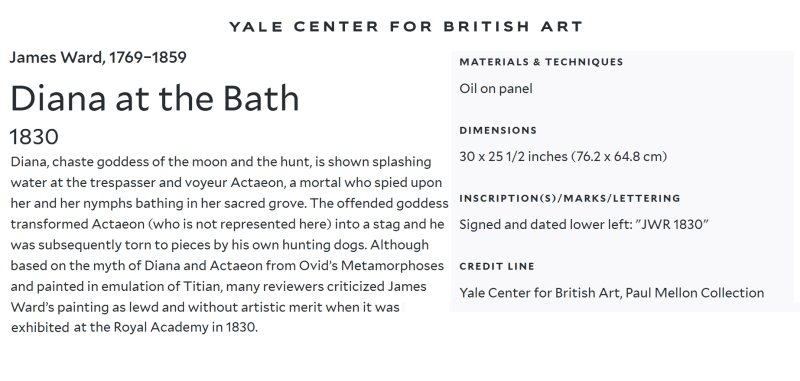Open the Paul Mellon Collection credit text
Screen dimensions: 800x381
click(612, 293)
